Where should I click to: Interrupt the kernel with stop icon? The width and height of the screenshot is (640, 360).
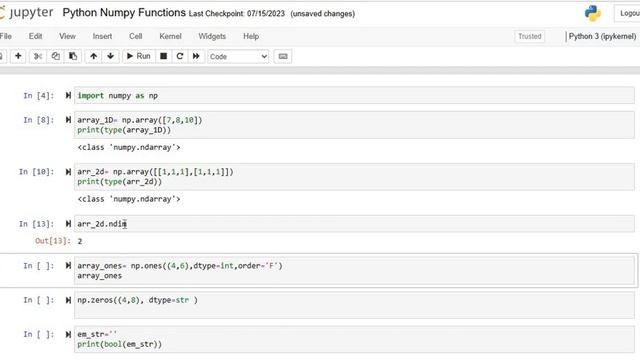click(163, 56)
